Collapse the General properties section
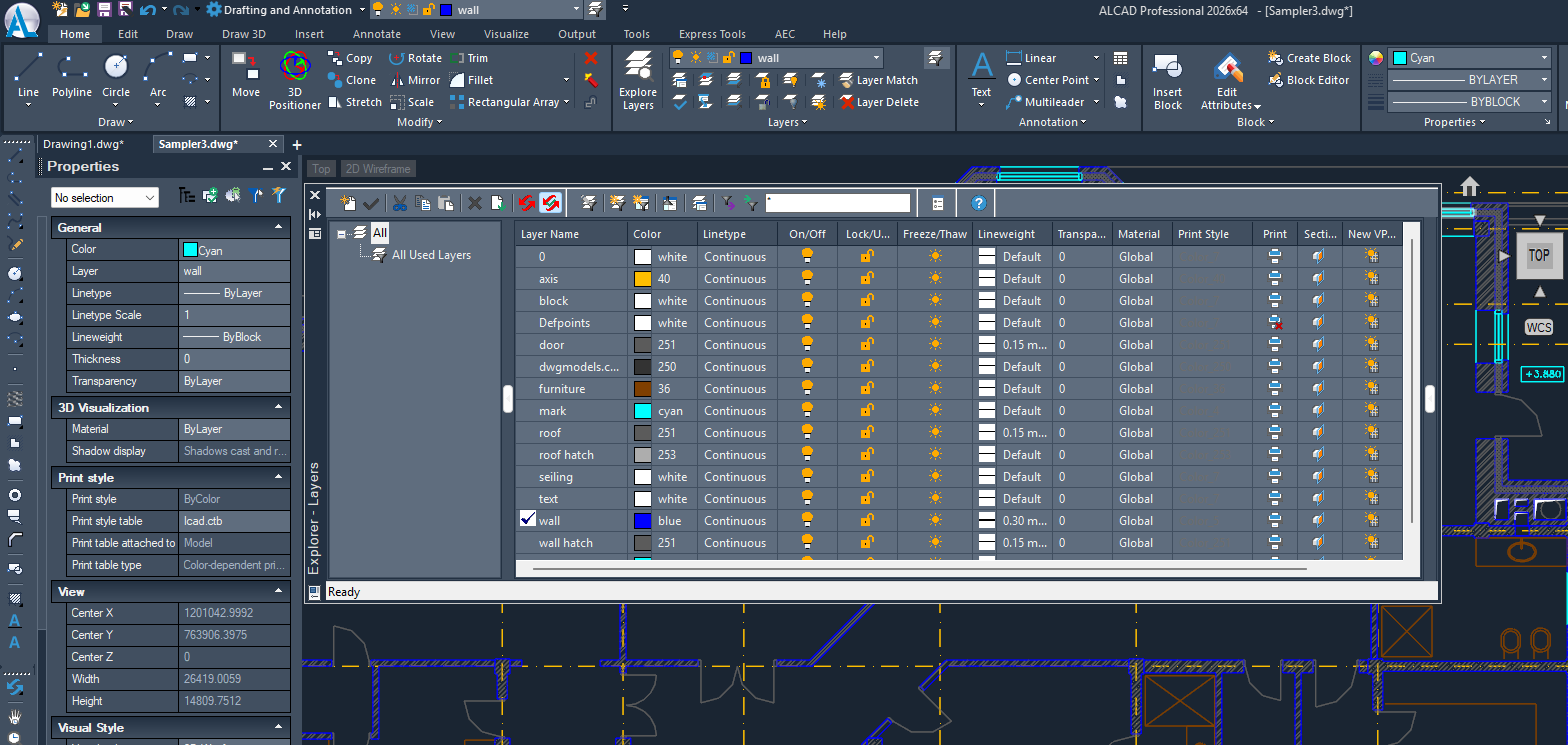This screenshot has height=745, width=1568. (x=278, y=228)
